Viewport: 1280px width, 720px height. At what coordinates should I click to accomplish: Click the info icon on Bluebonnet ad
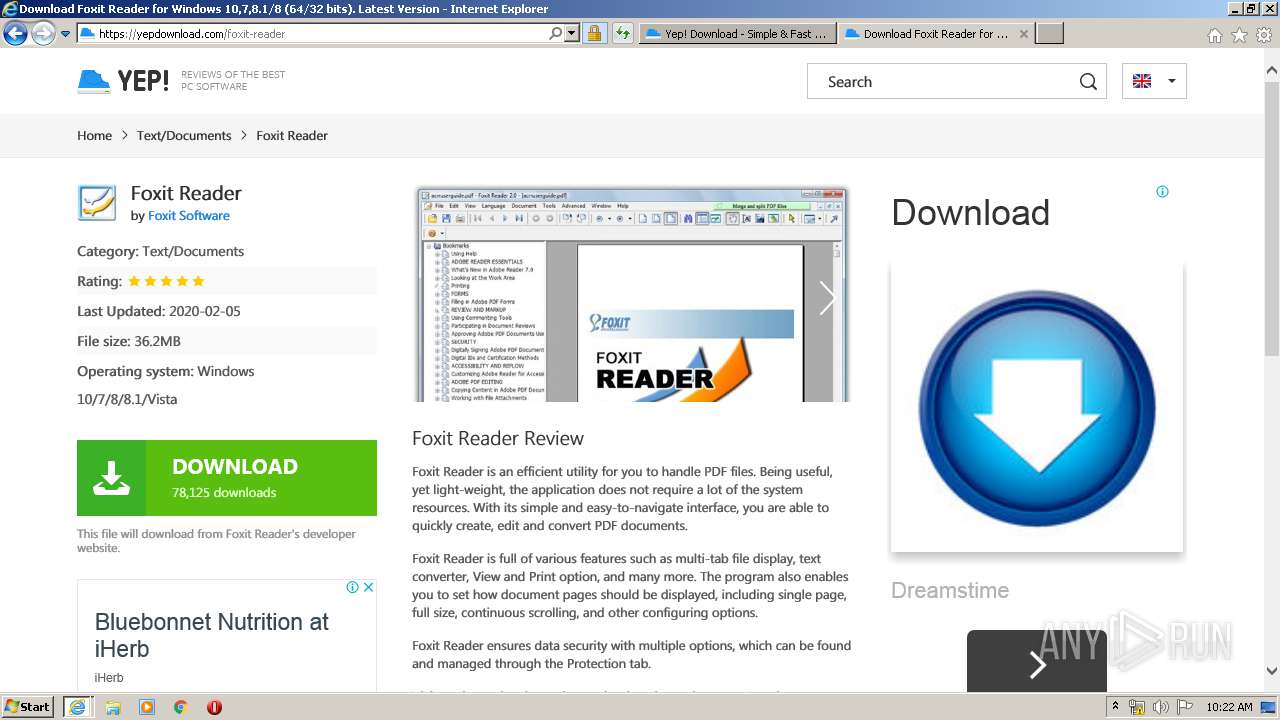tap(353, 587)
